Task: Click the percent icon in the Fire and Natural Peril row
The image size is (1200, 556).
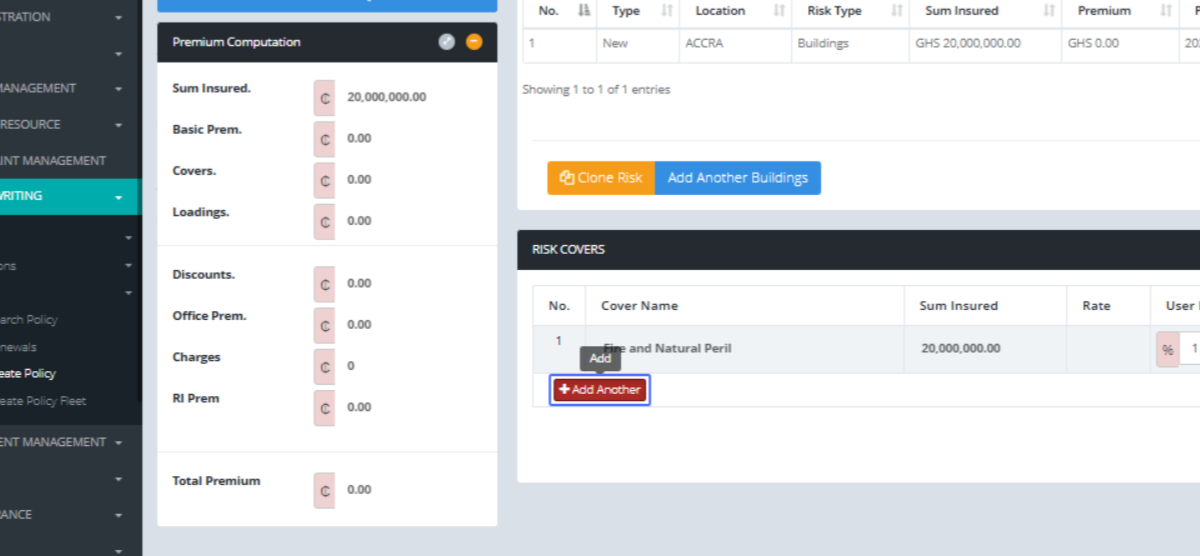Action: (1167, 350)
